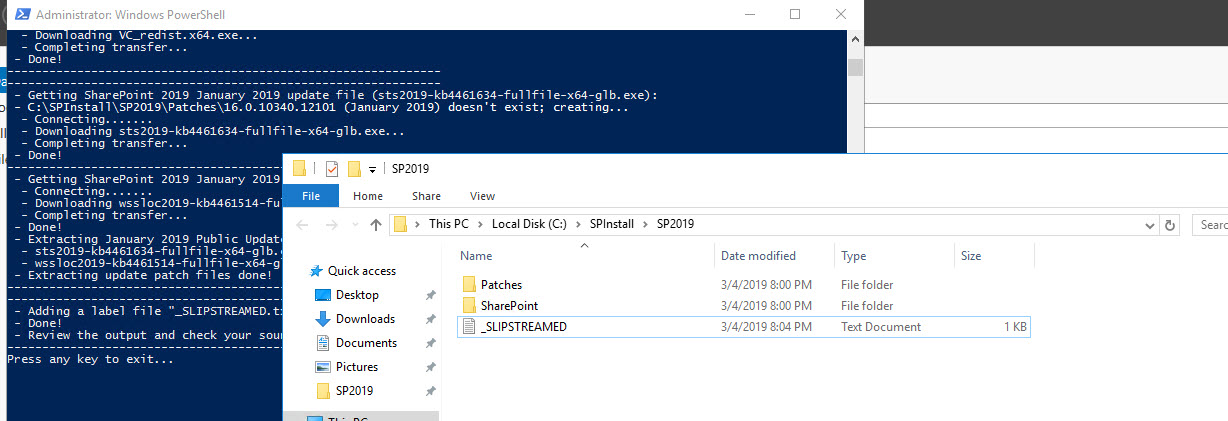Select the SharePoint folder icon in file list
The height and width of the screenshot is (421, 1228).
click(x=469, y=305)
